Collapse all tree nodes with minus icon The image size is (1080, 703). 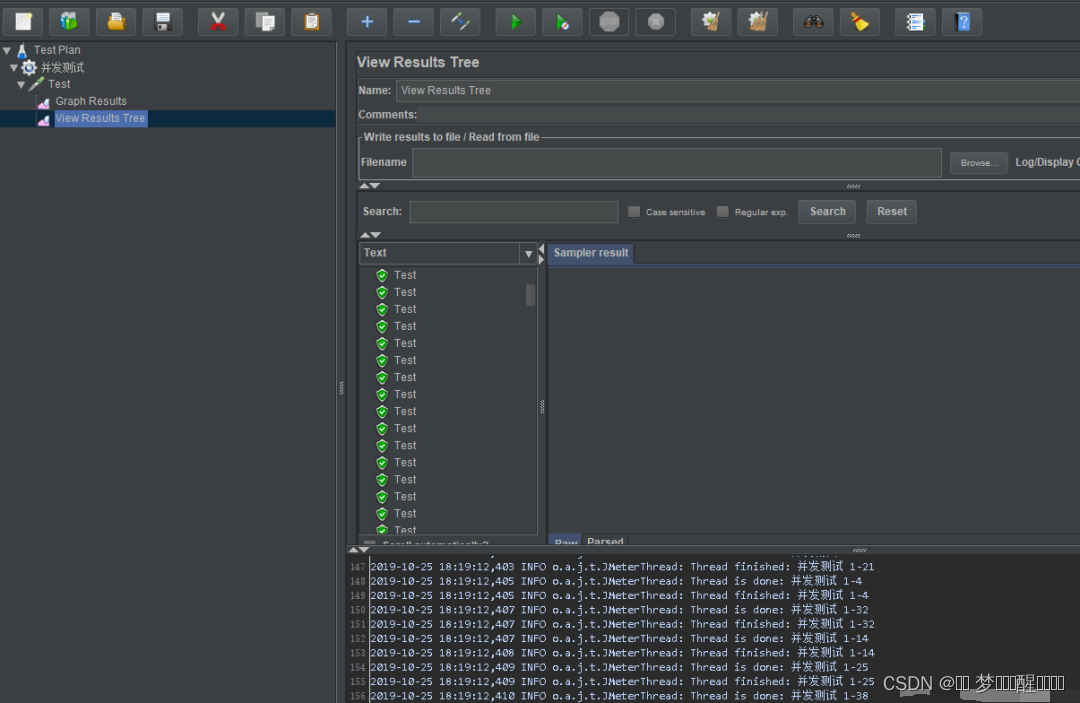click(x=413, y=22)
